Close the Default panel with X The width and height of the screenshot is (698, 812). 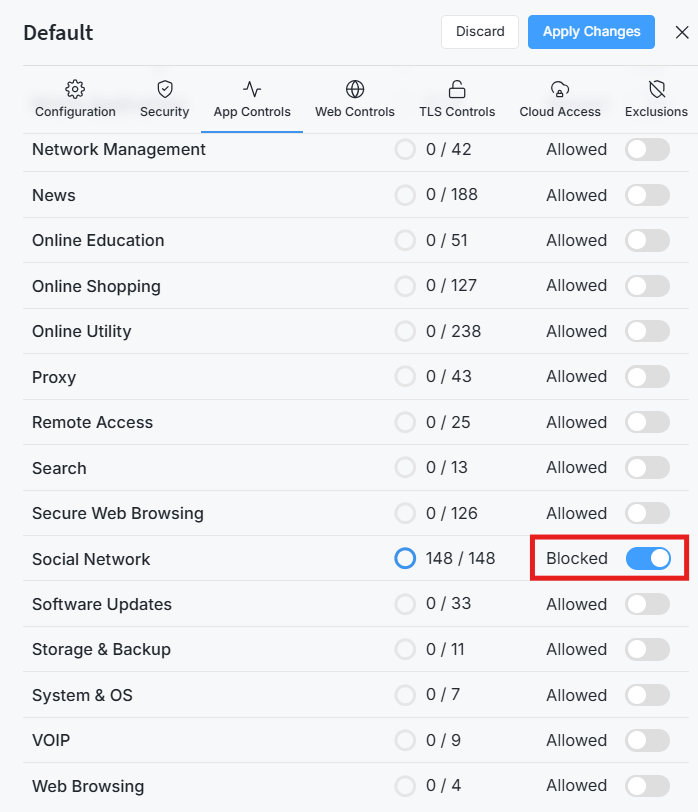click(x=682, y=32)
